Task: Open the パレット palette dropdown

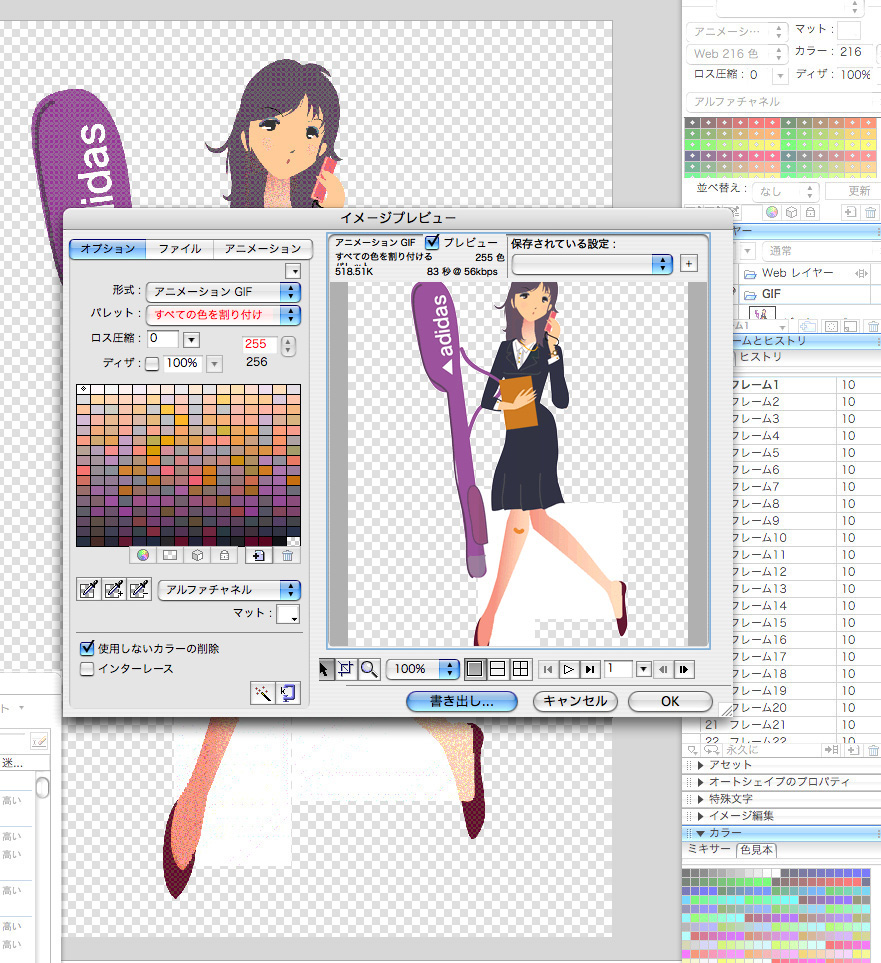Action: point(224,314)
